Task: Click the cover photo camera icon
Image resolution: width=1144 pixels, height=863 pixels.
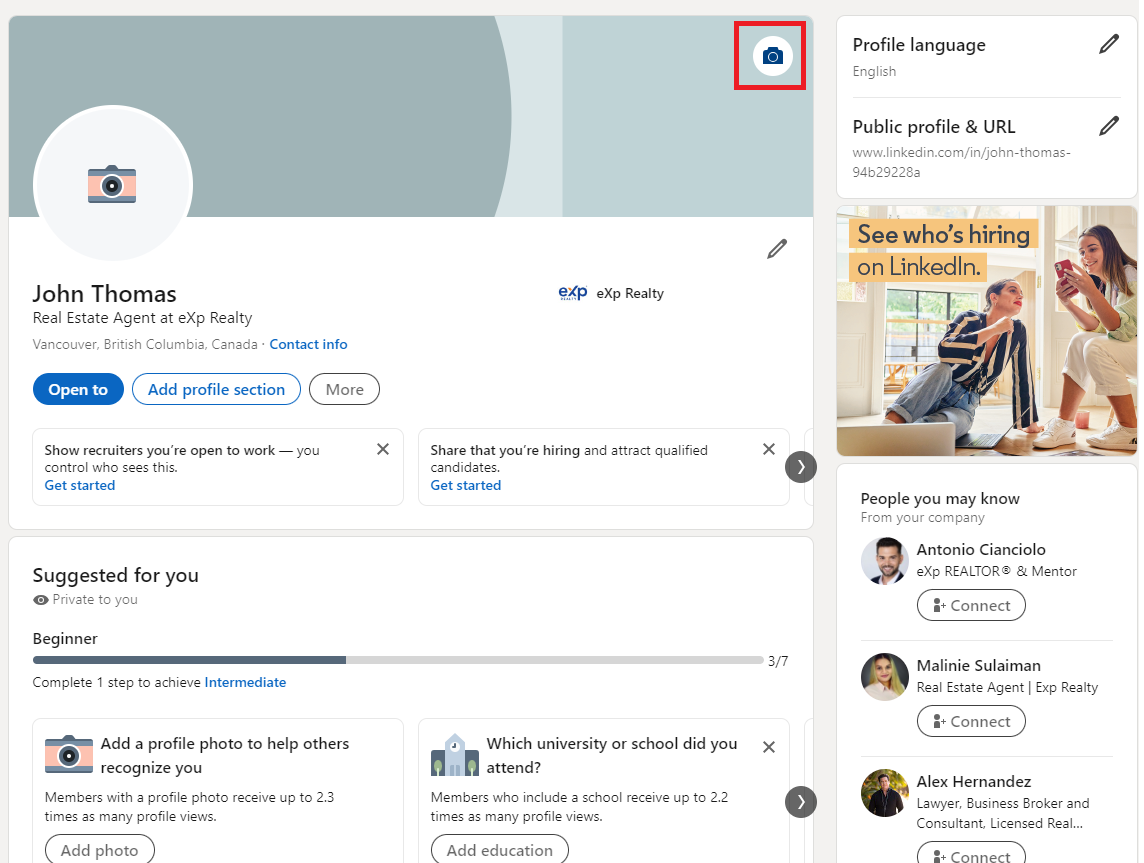Action: coord(771,56)
